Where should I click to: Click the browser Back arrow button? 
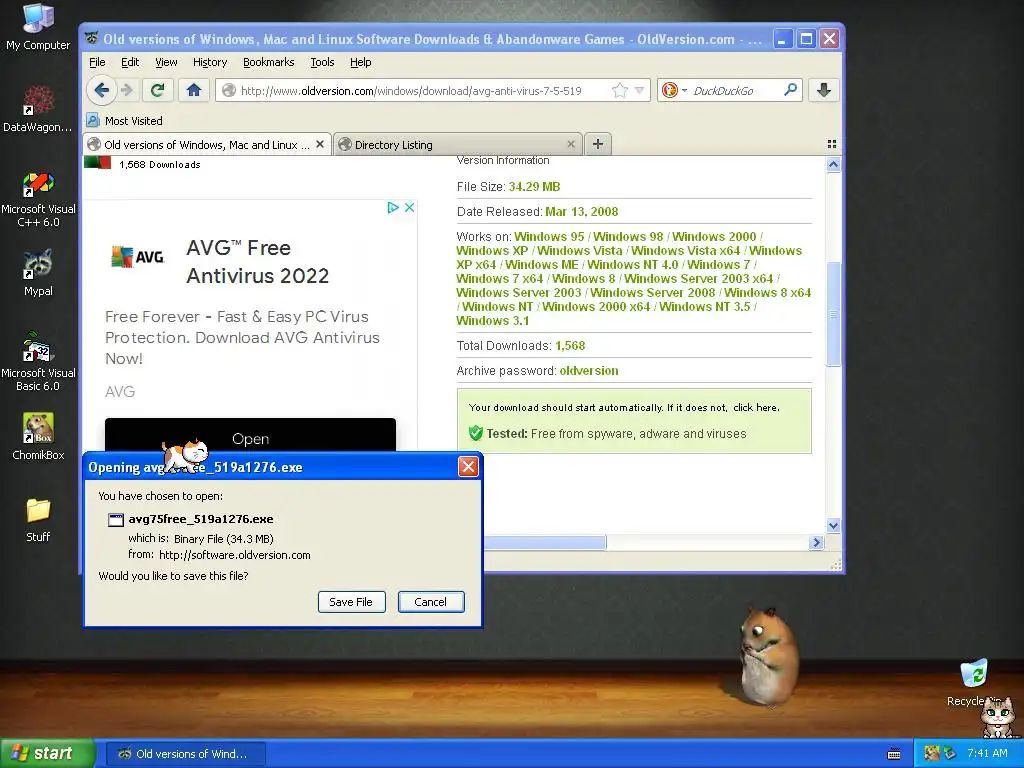point(101,90)
